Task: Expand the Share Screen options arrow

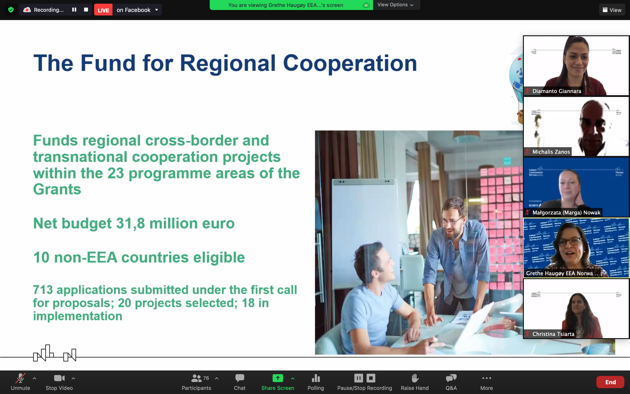Action: pos(292,378)
